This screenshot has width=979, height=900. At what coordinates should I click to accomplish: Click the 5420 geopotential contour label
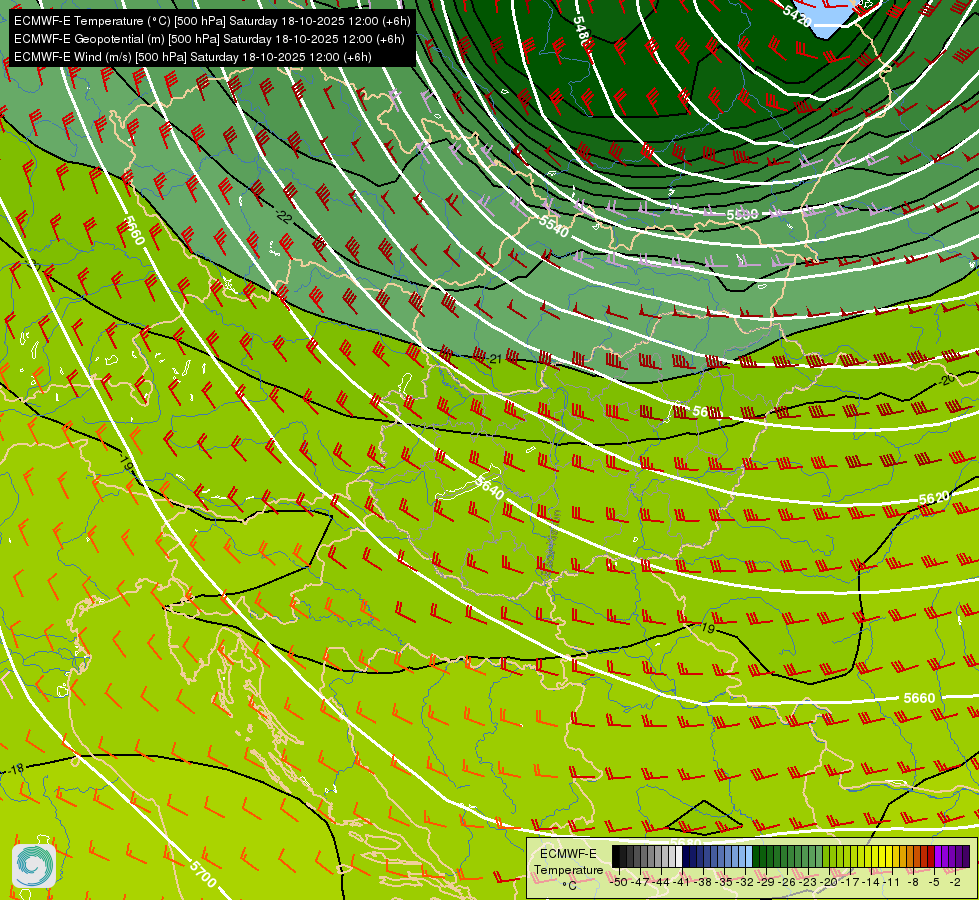point(797,16)
